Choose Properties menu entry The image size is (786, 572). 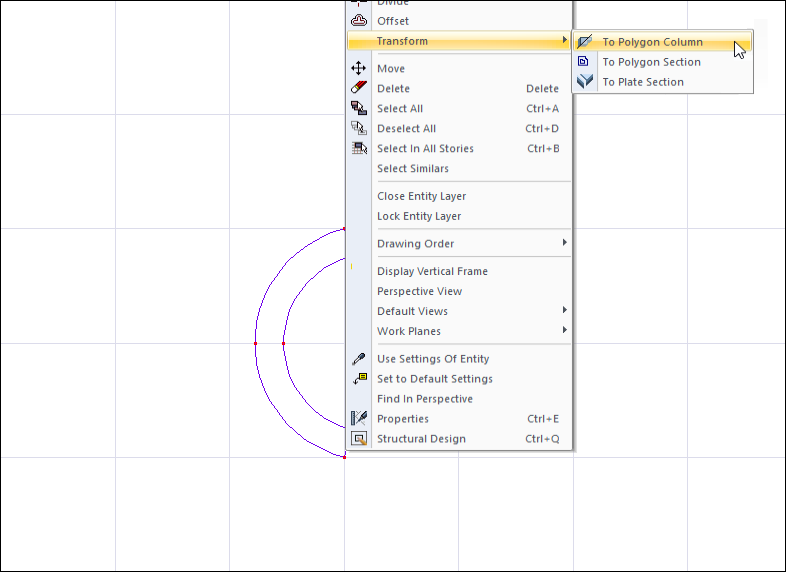tap(459, 419)
